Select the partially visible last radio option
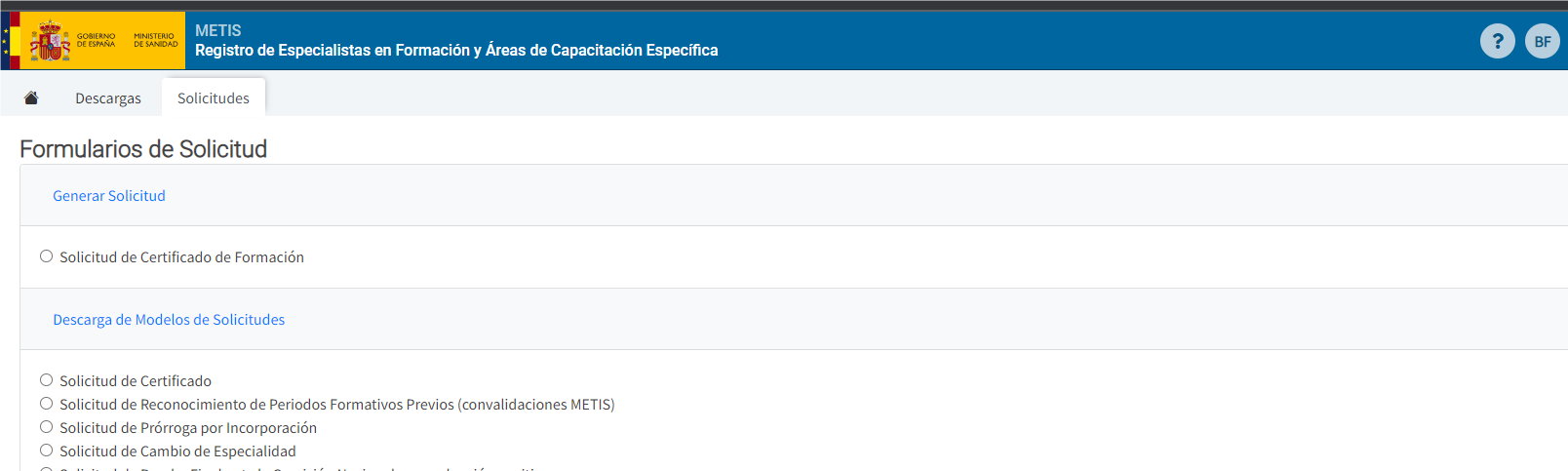Viewport: 1568px width, 471px height. click(x=46, y=469)
